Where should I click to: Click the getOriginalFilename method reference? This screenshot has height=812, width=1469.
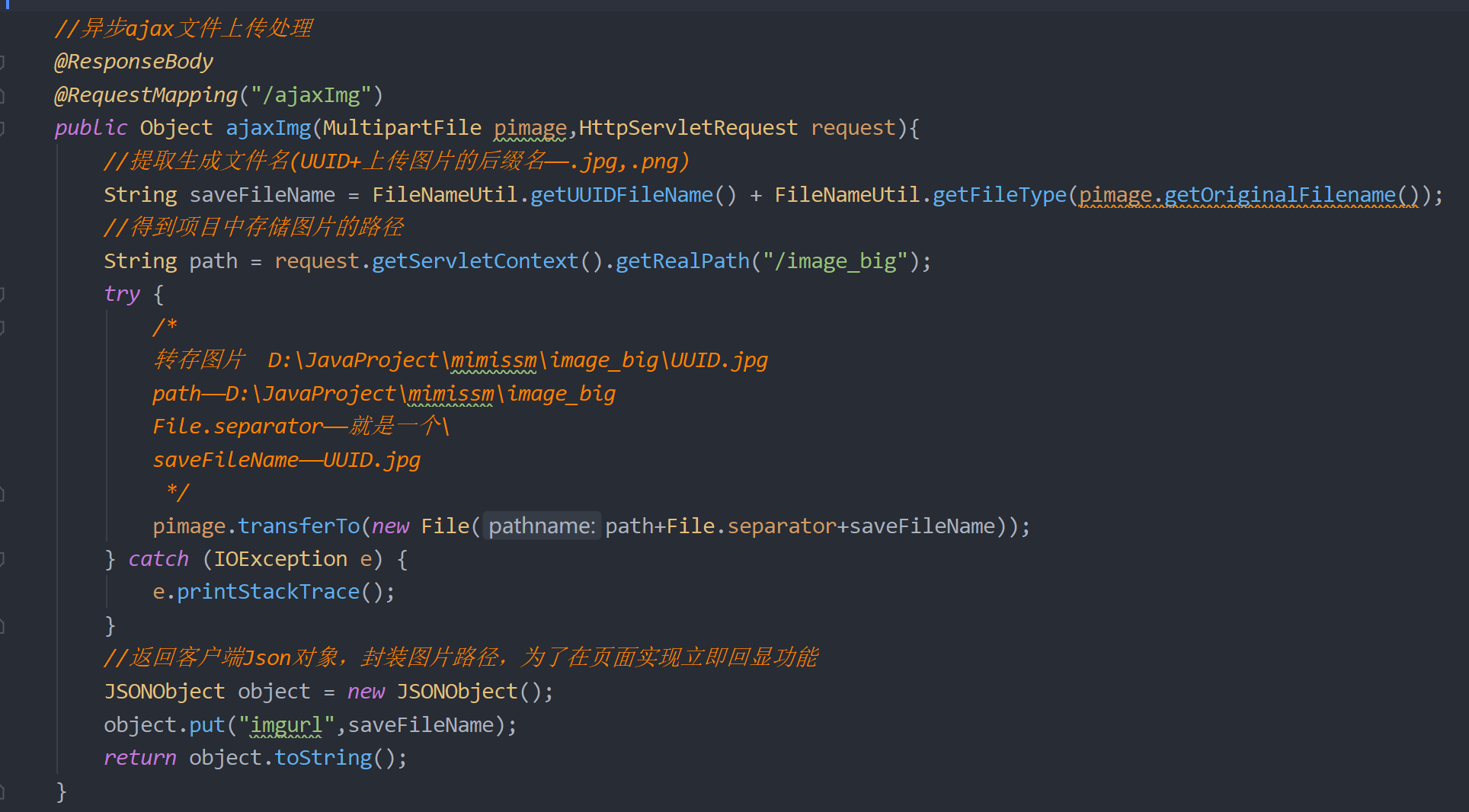[x=1280, y=195]
